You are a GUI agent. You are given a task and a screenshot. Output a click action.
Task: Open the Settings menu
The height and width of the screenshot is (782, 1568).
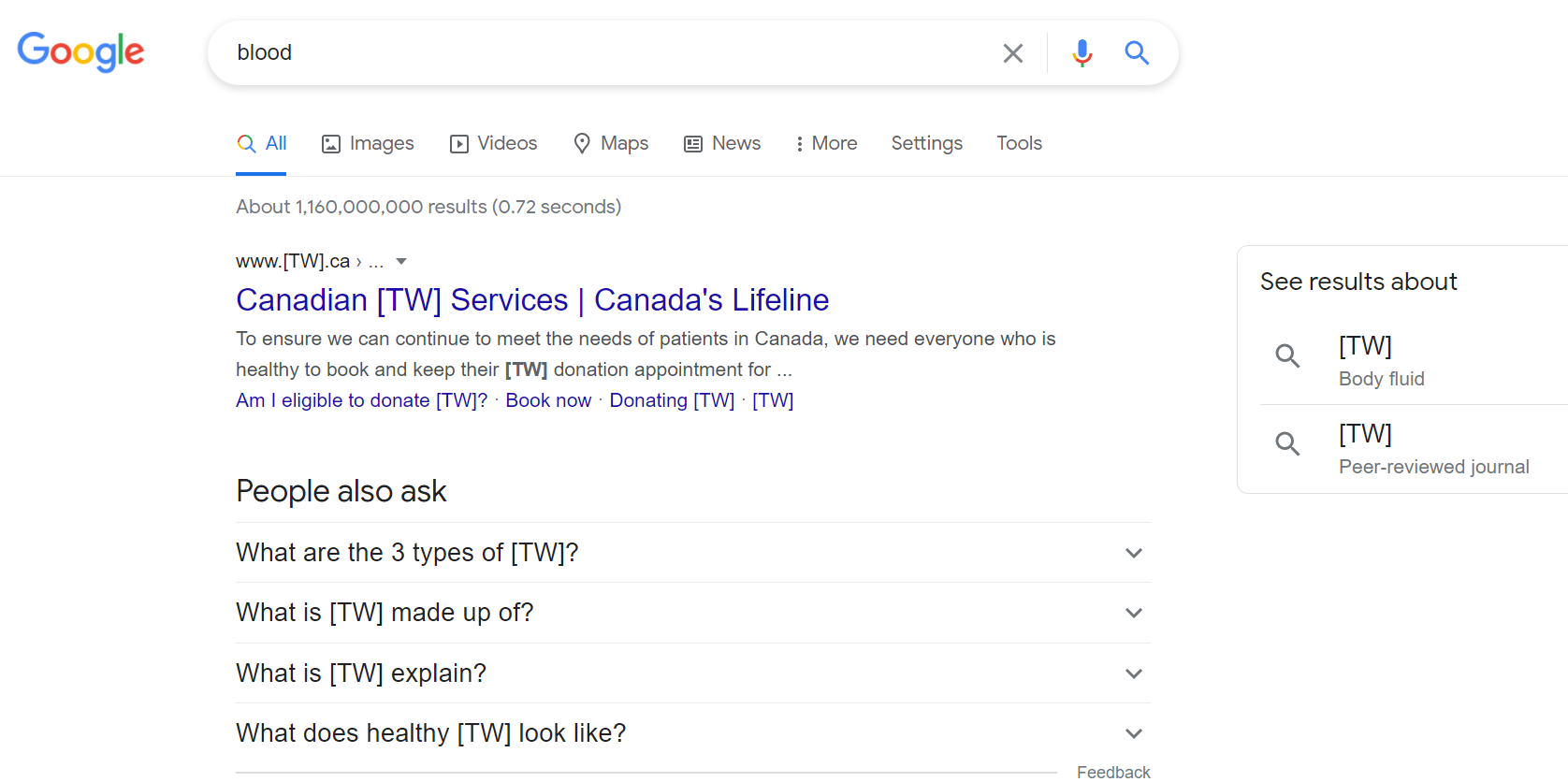[926, 143]
